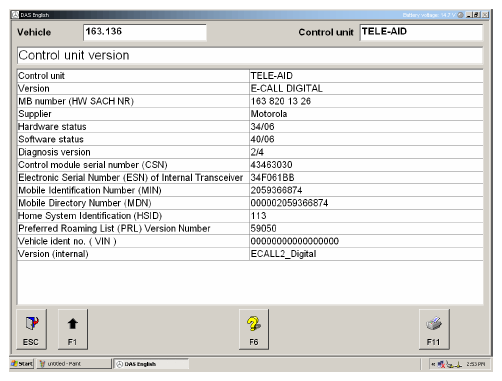Click the Version (internal) row label
502x381 pixels.
tap(53, 254)
